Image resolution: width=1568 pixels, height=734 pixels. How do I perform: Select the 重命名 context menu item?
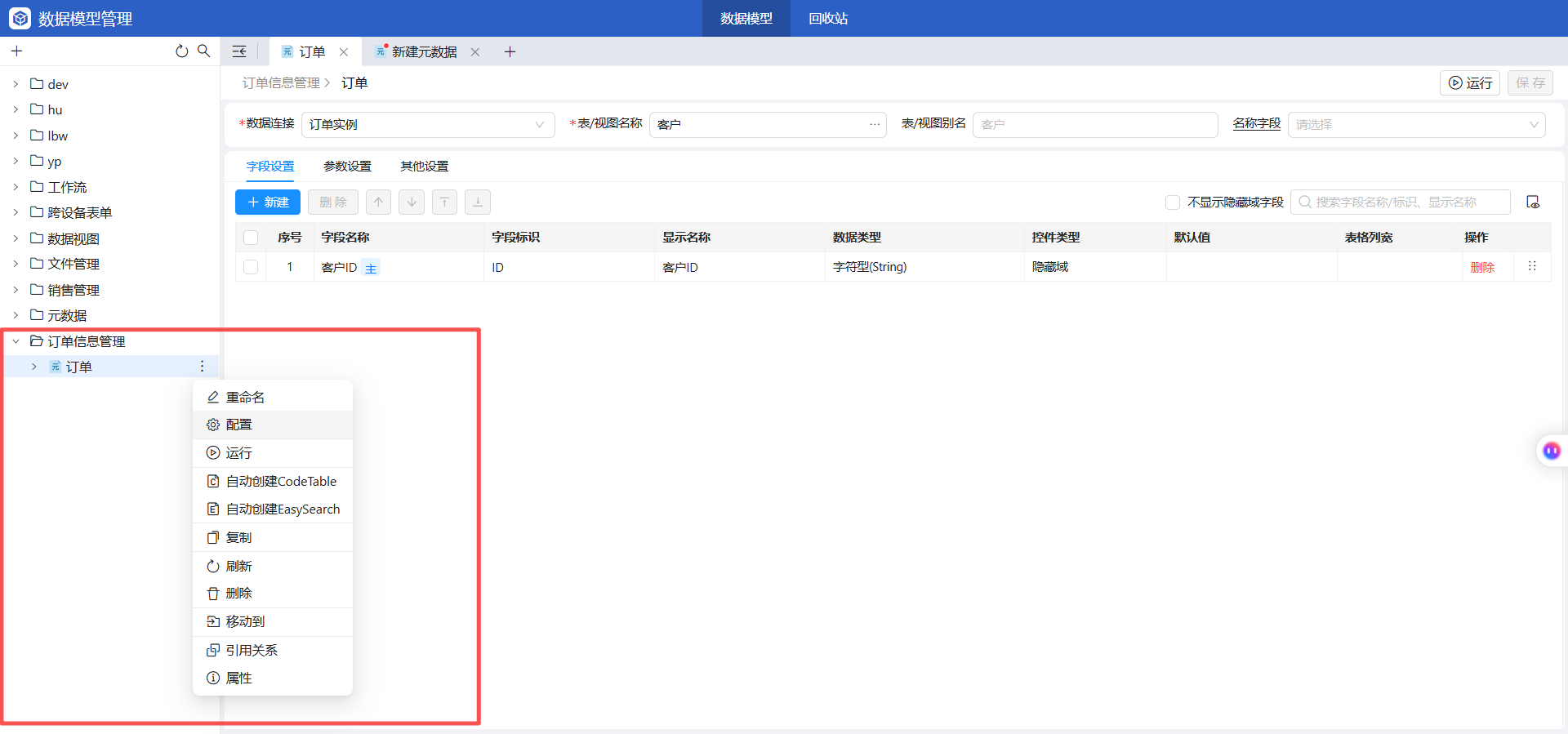point(273,397)
